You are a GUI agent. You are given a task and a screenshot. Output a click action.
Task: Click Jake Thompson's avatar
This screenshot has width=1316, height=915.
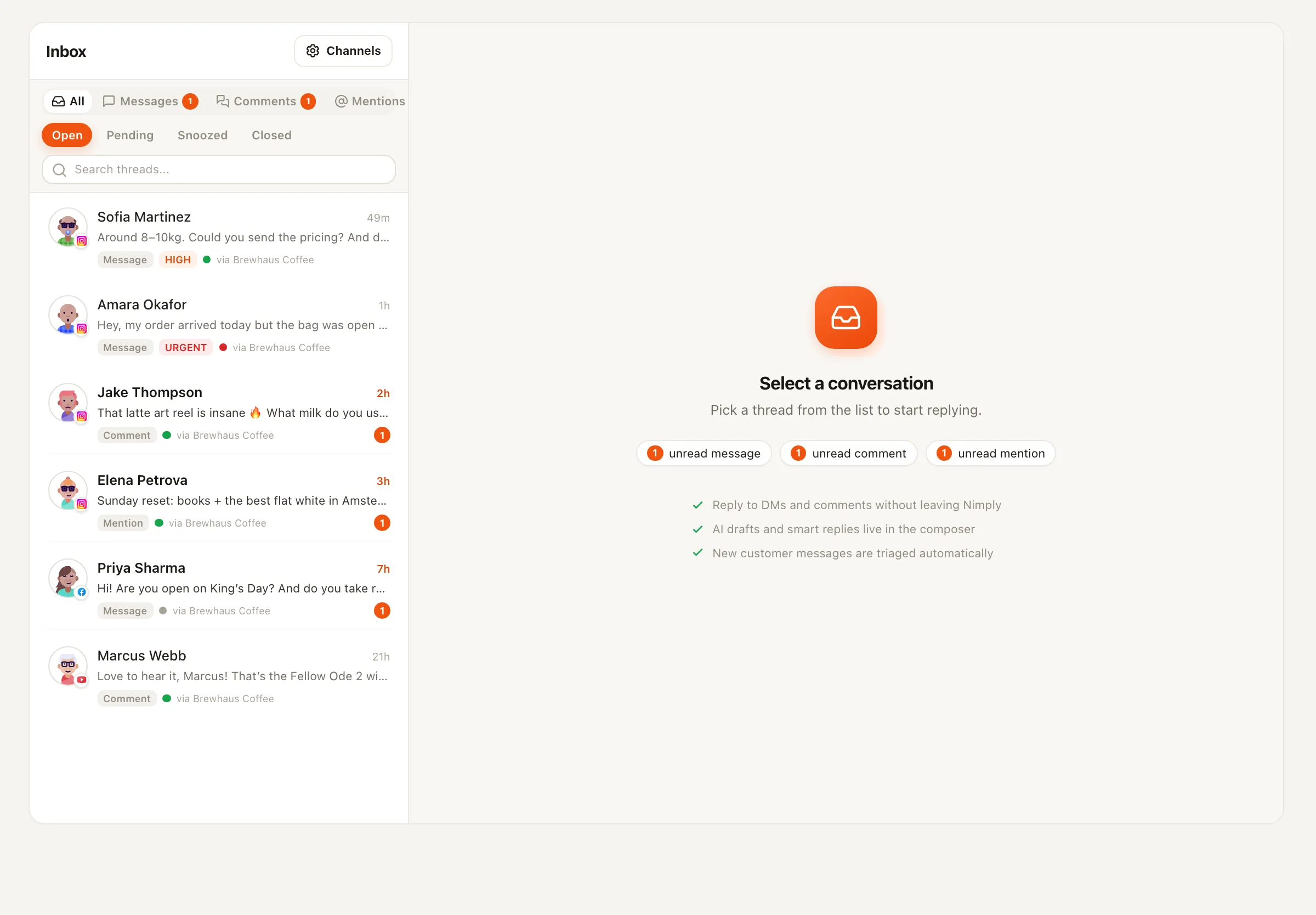click(x=67, y=403)
